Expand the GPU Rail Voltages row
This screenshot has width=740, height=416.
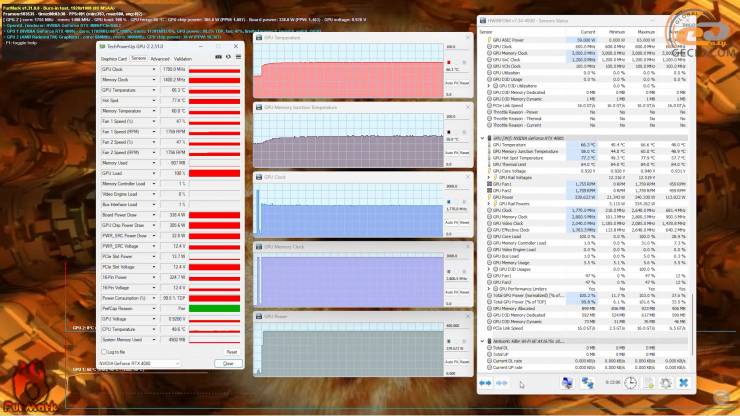coord(489,178)
